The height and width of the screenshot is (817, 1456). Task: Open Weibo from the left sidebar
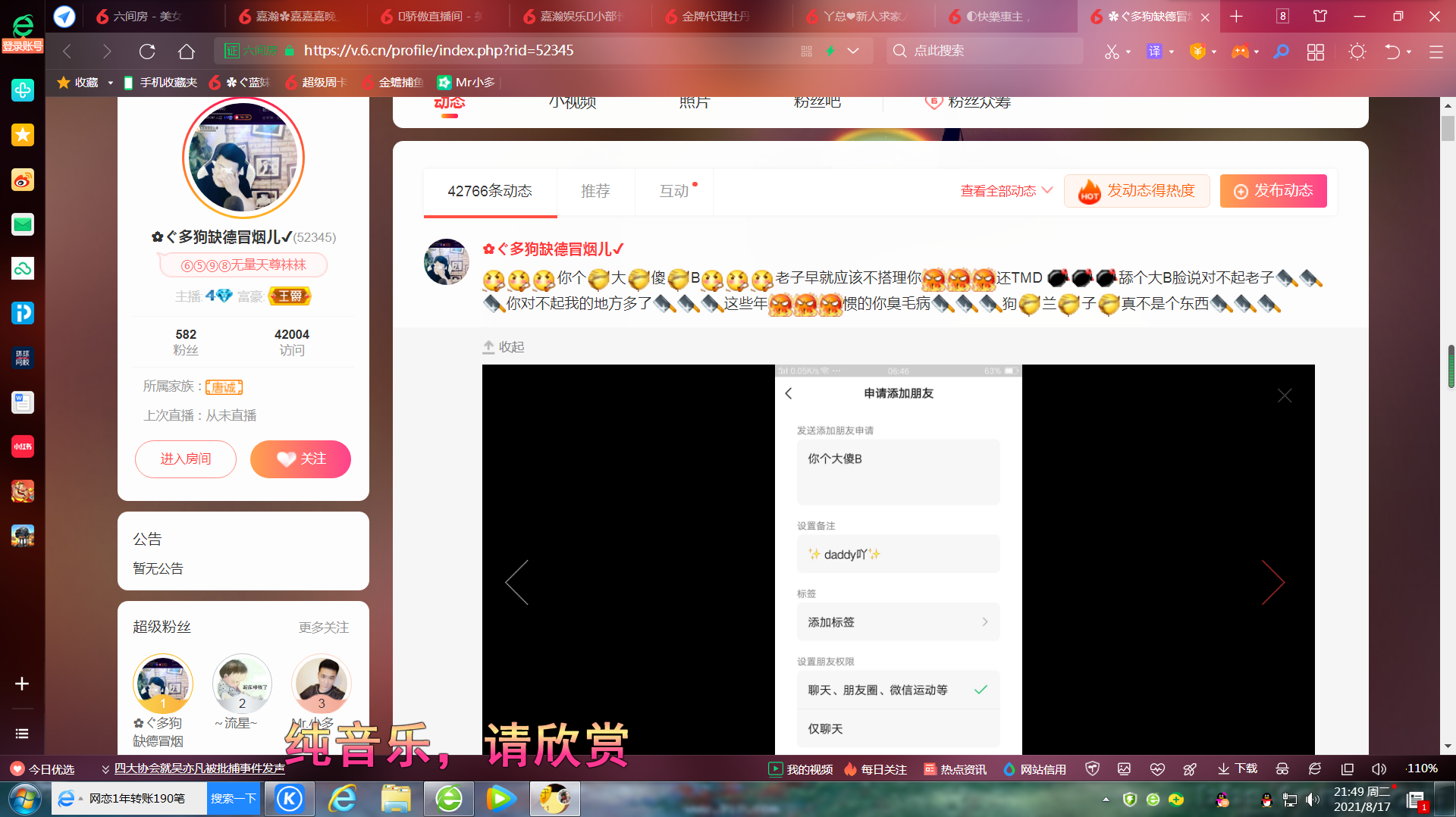(23, 180)
